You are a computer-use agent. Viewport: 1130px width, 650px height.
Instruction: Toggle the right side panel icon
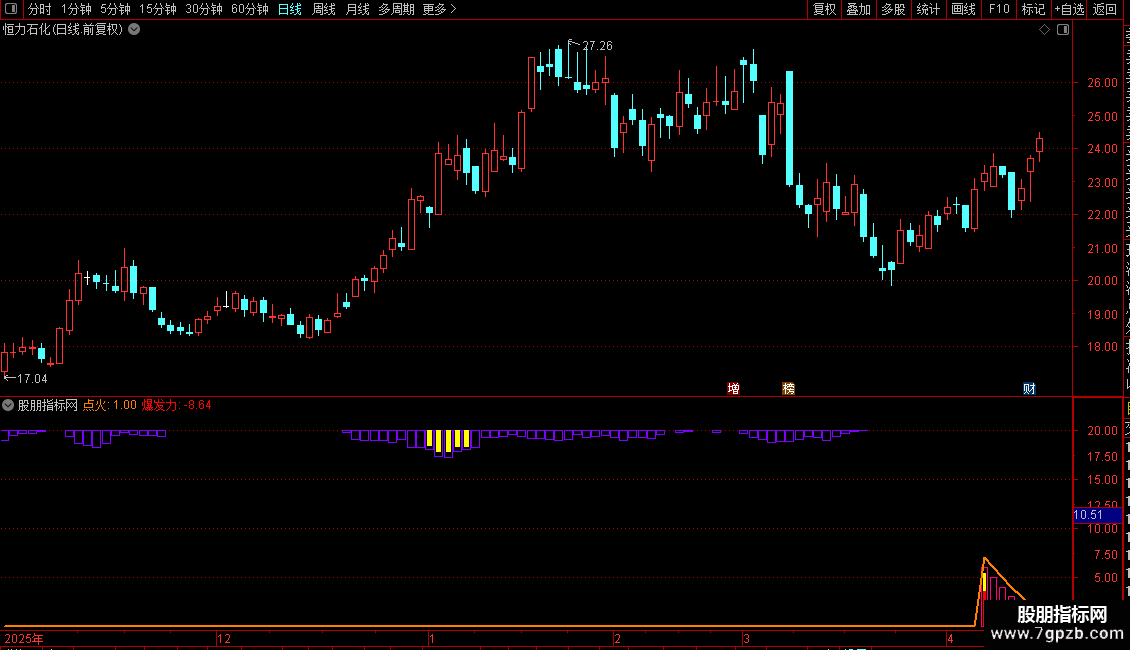1063,30
